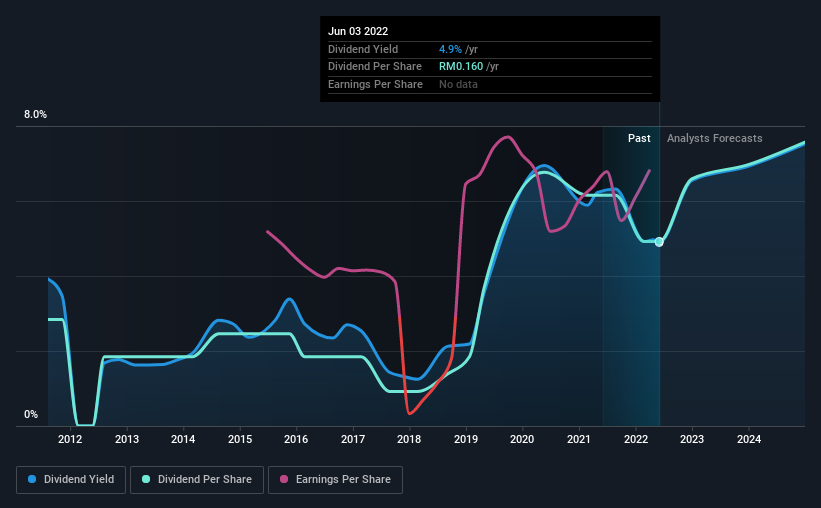Click the Past region label
Image resolution: width=821 pixels, height=508 pixels.
coord(639,138)
